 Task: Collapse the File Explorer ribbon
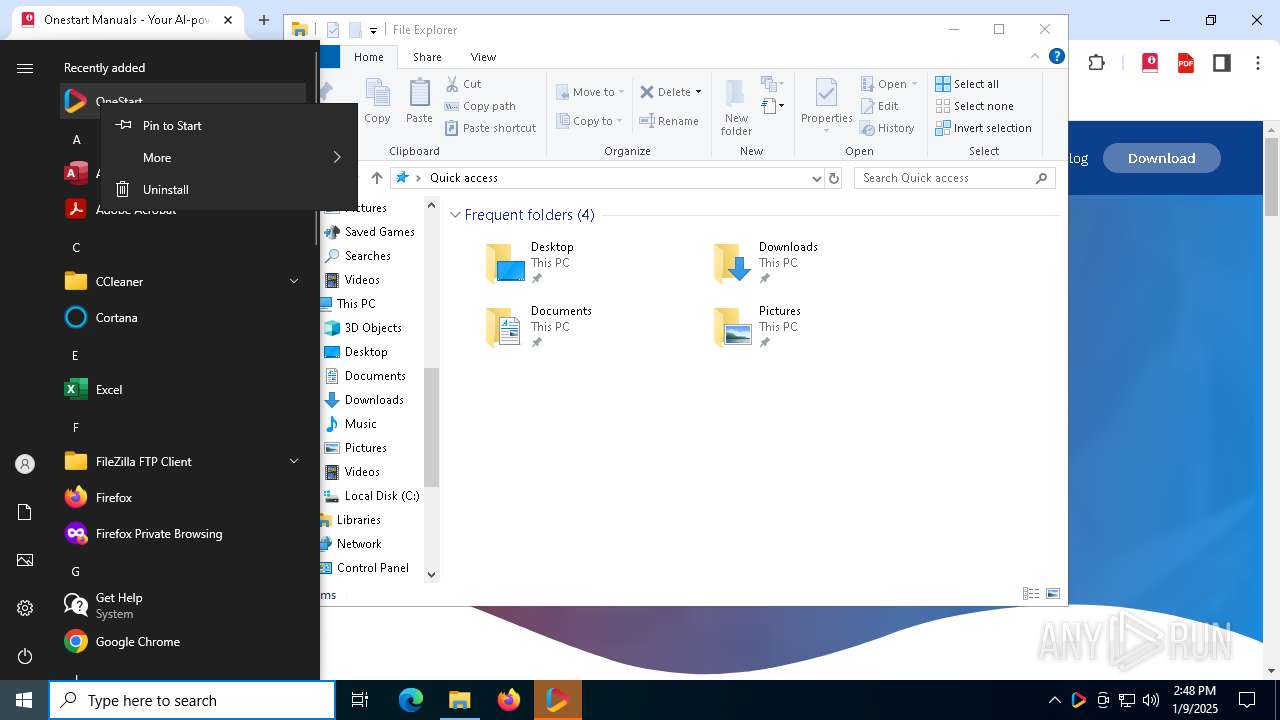1035,57
